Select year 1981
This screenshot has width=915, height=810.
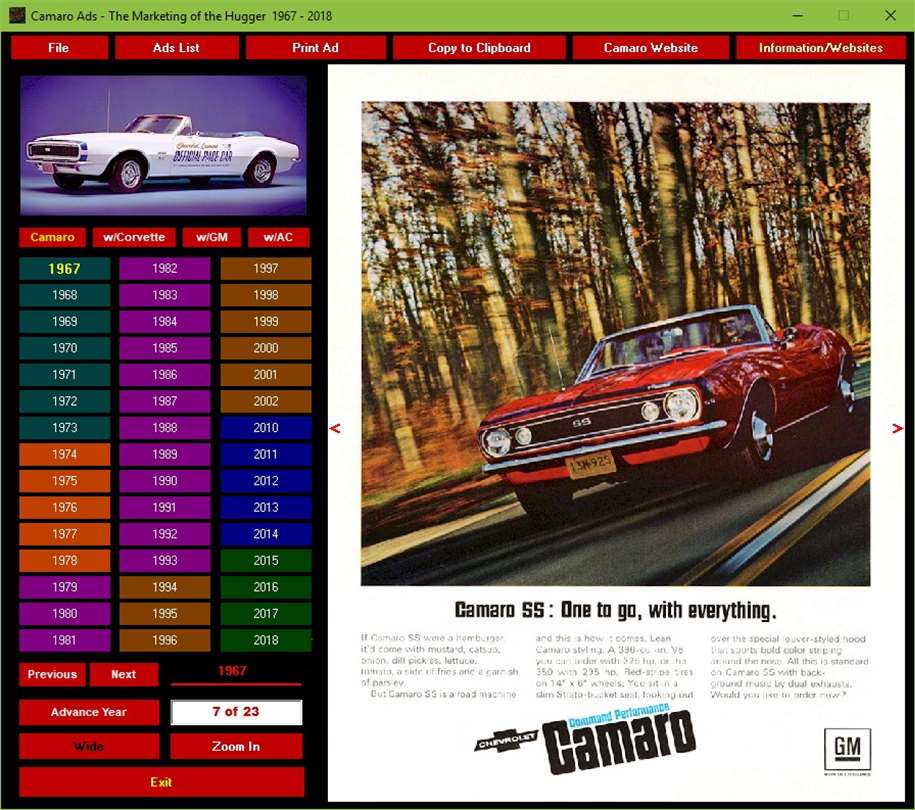pyautogui.click(x=65, y=640)
